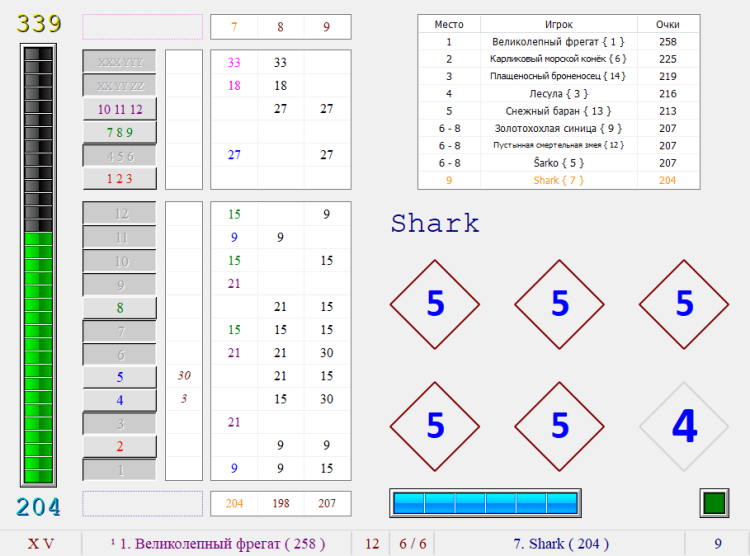
Task: Click the greyed-out die showing 4
Action: pyautogui.click(x=684, y=427)
